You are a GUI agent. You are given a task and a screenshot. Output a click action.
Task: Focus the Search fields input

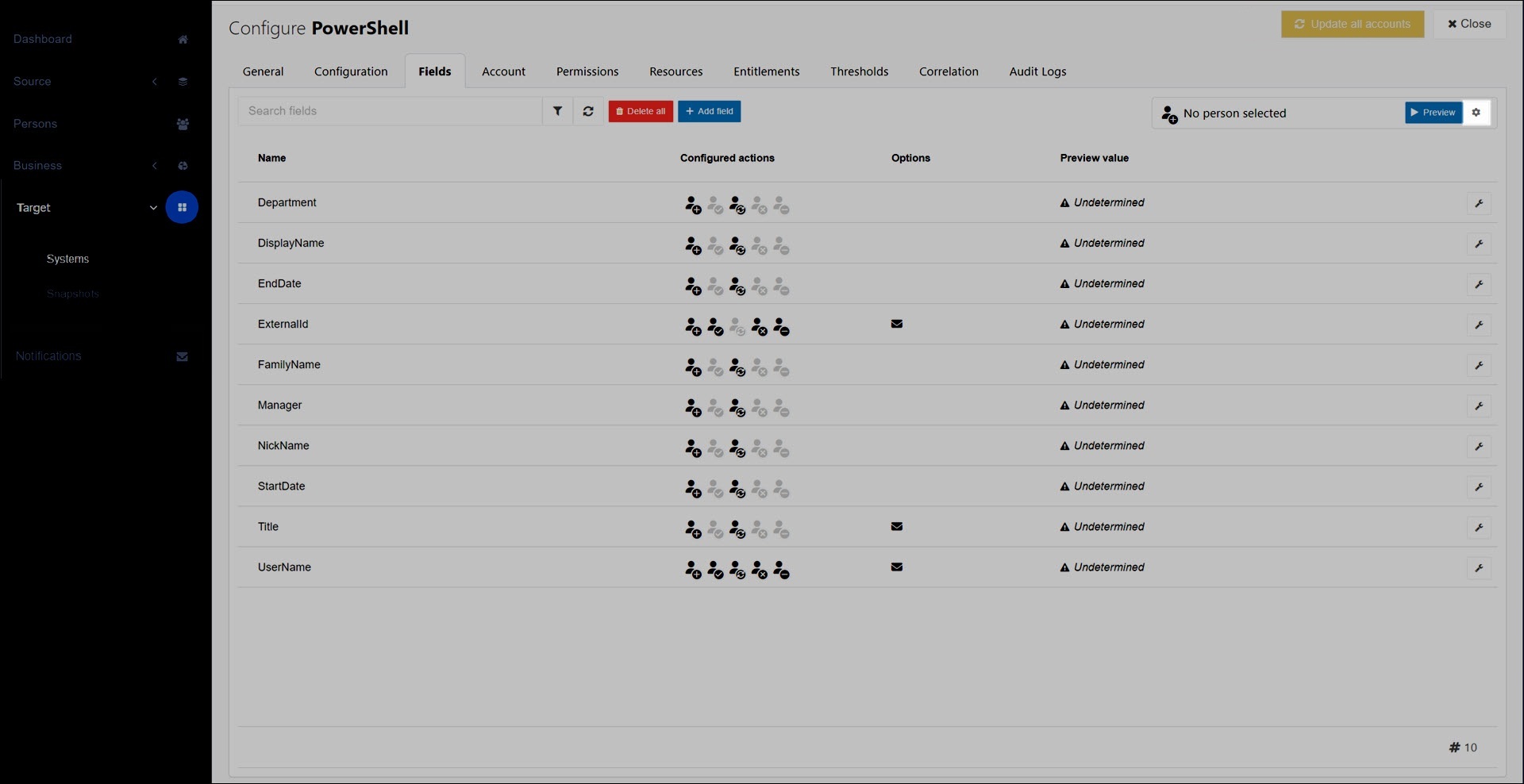(390, 111)
